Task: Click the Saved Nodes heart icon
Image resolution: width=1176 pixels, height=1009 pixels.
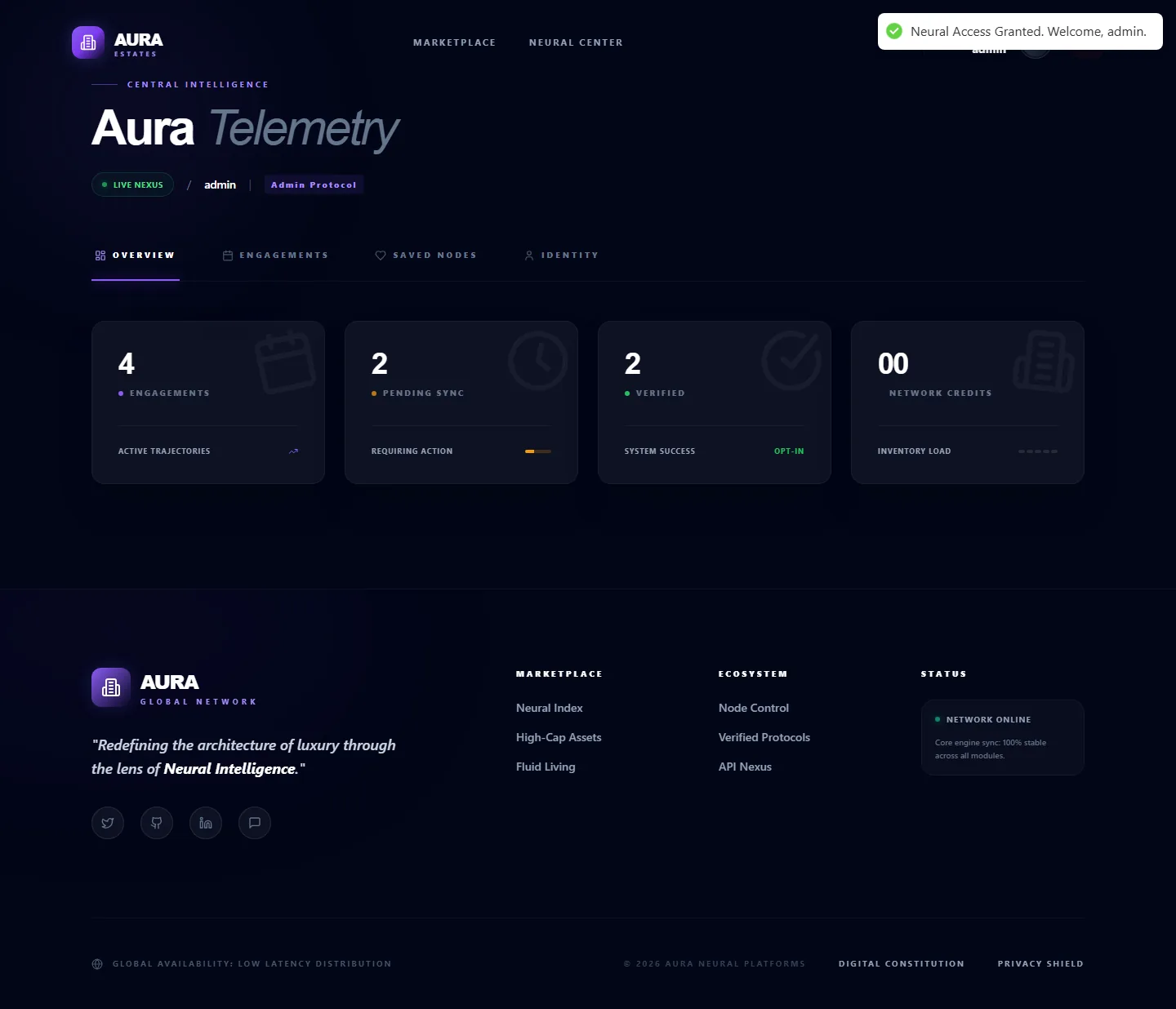Action: pos(381,256)
